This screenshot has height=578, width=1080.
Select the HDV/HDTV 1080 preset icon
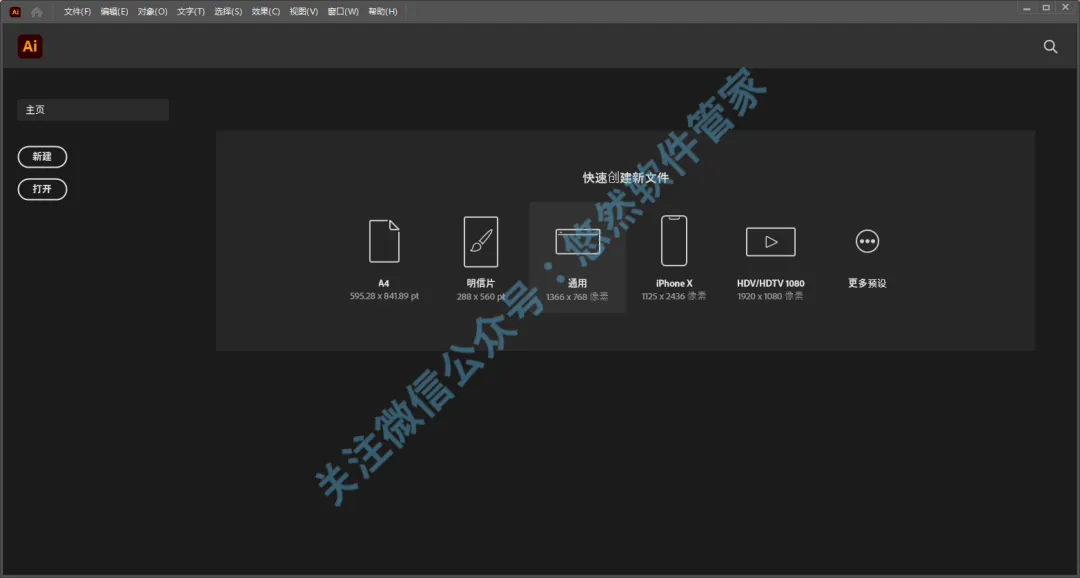pyautogui.click(x=770, y=242)
